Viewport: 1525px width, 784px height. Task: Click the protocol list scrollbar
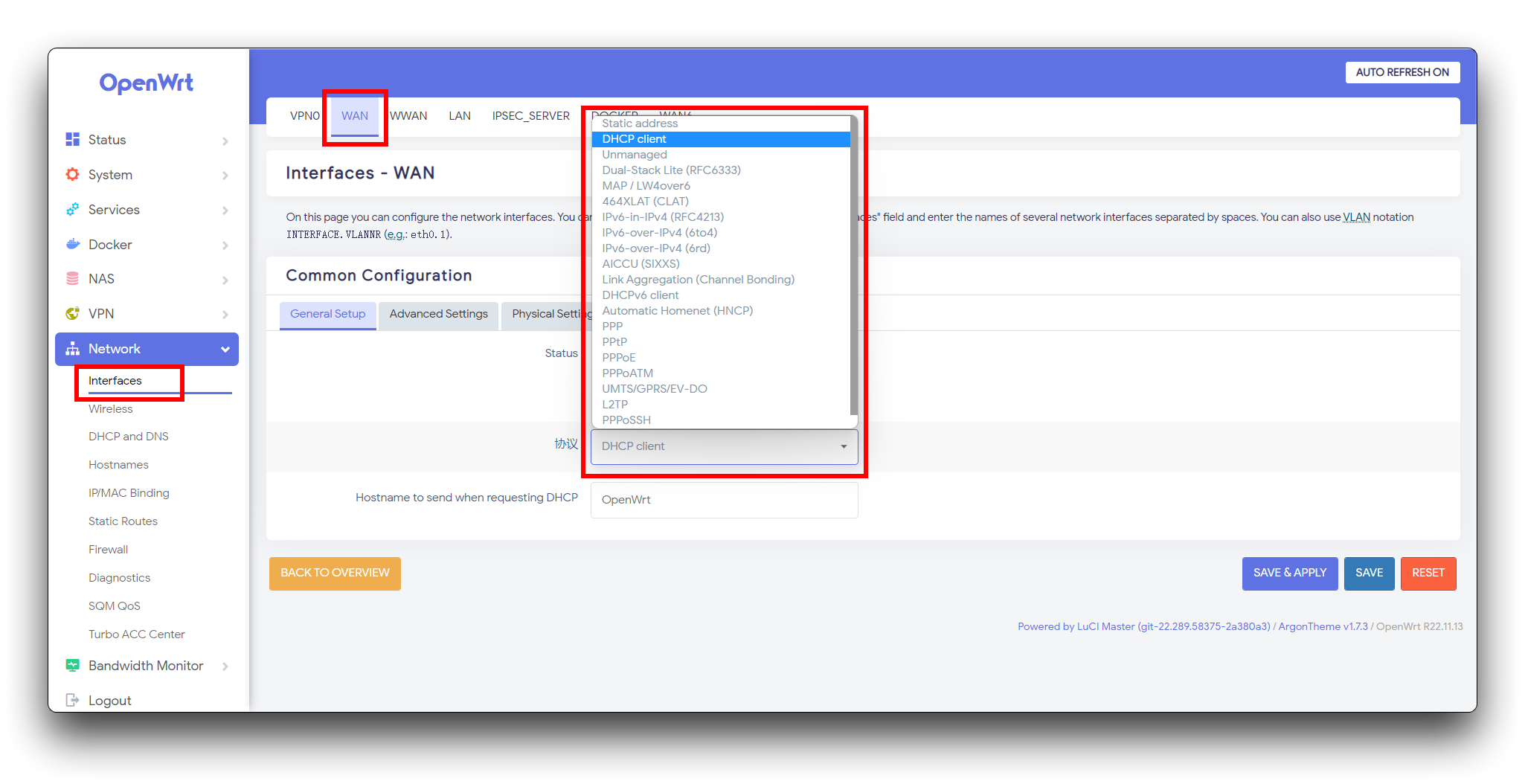(853, 266)
